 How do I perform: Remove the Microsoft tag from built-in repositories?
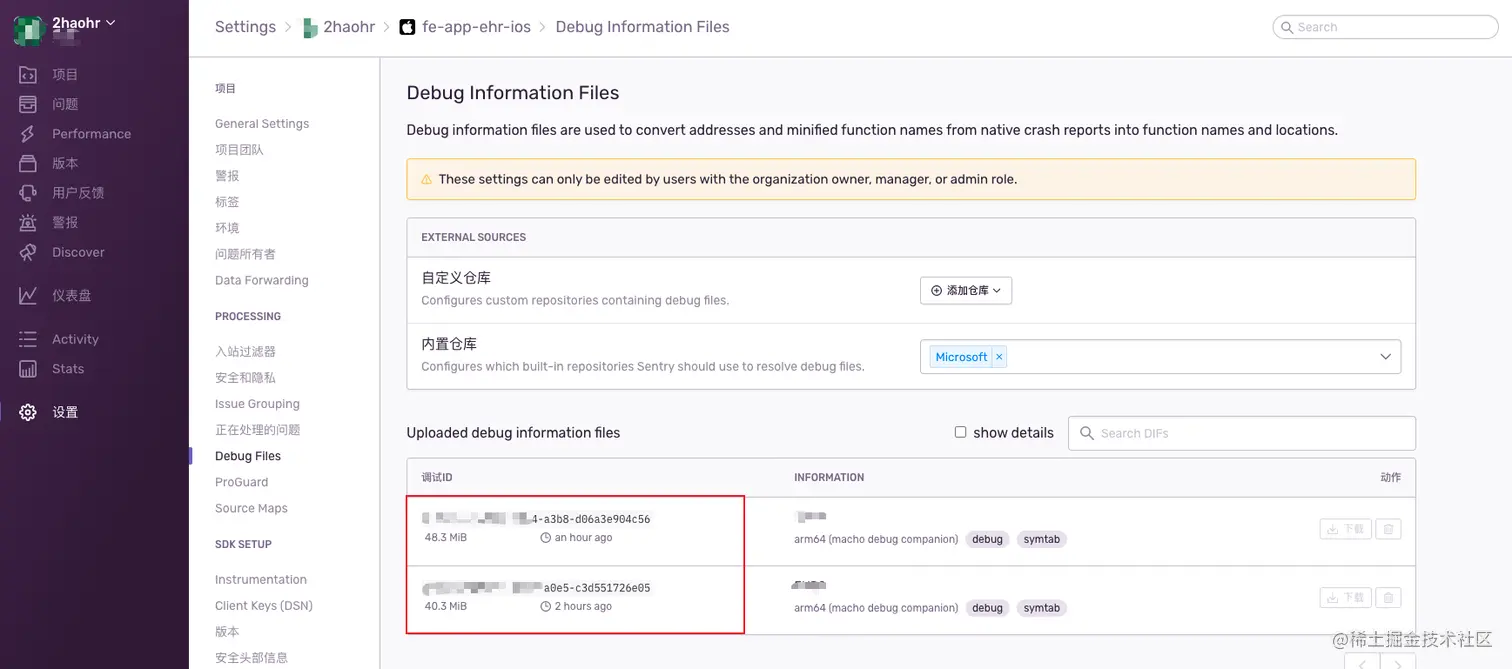point(999,357)
